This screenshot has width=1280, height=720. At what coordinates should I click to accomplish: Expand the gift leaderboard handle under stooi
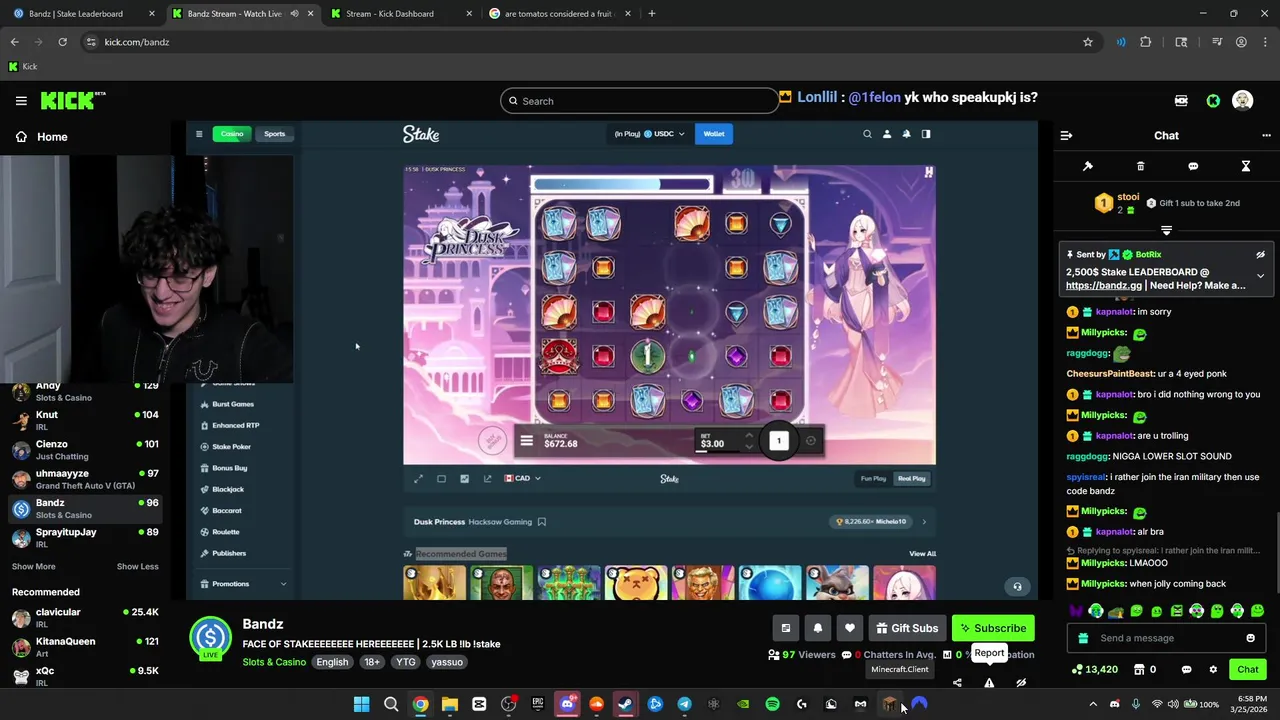click(x=1166, y=230)
